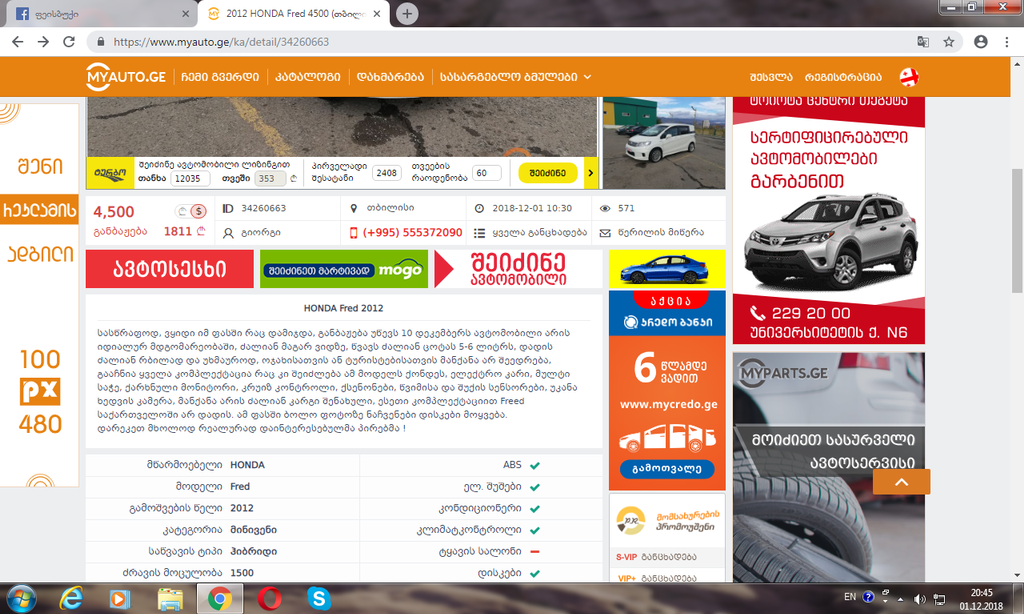The image size is (1024, 614).
Task: Switch price to dollars
Action: [x=199, y=211]
